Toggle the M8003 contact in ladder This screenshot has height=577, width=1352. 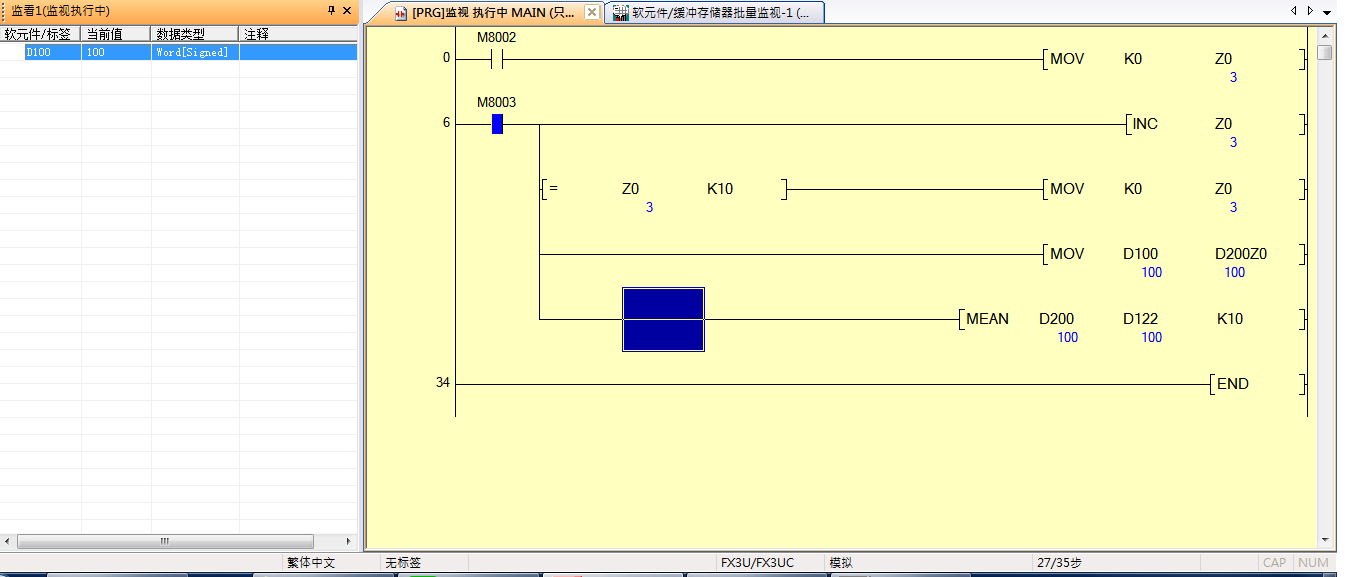(497, 124)
